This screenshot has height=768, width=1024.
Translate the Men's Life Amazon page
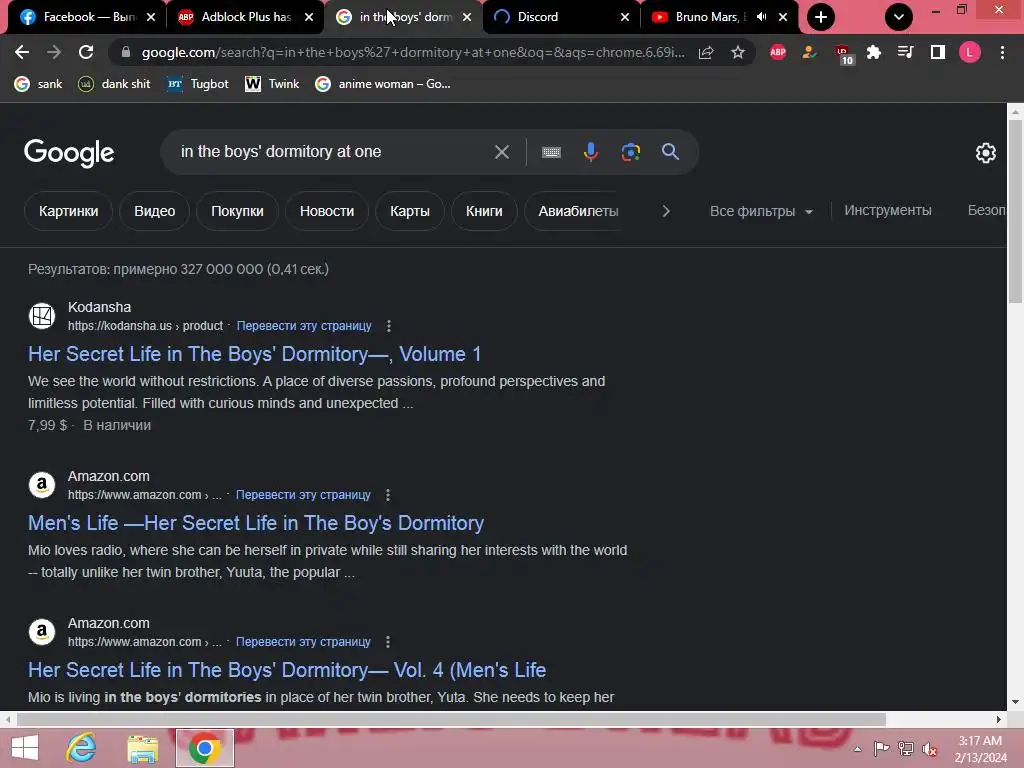(303, 495)
